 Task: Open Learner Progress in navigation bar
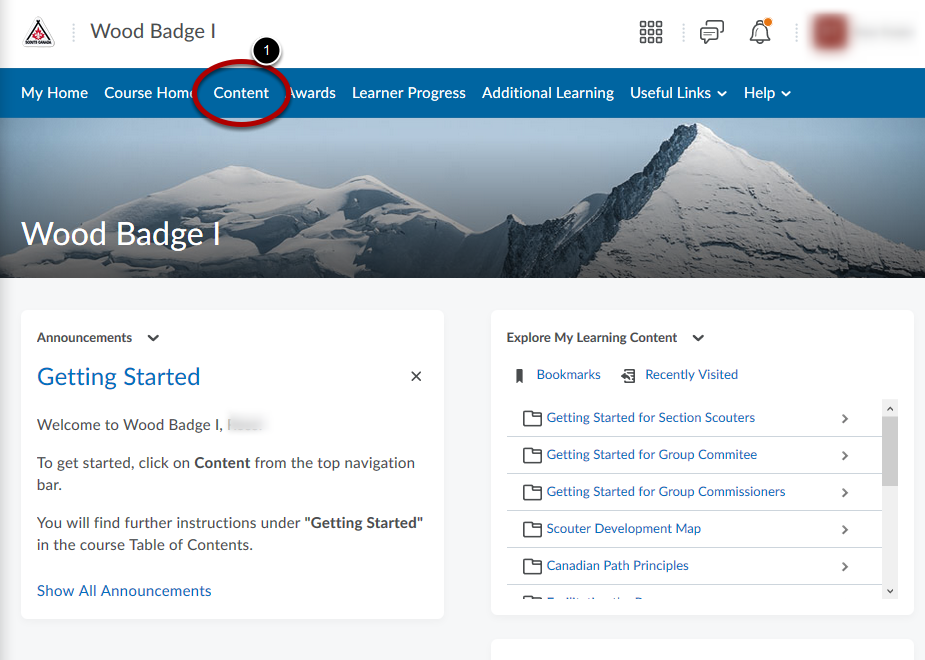pos(409,93)
